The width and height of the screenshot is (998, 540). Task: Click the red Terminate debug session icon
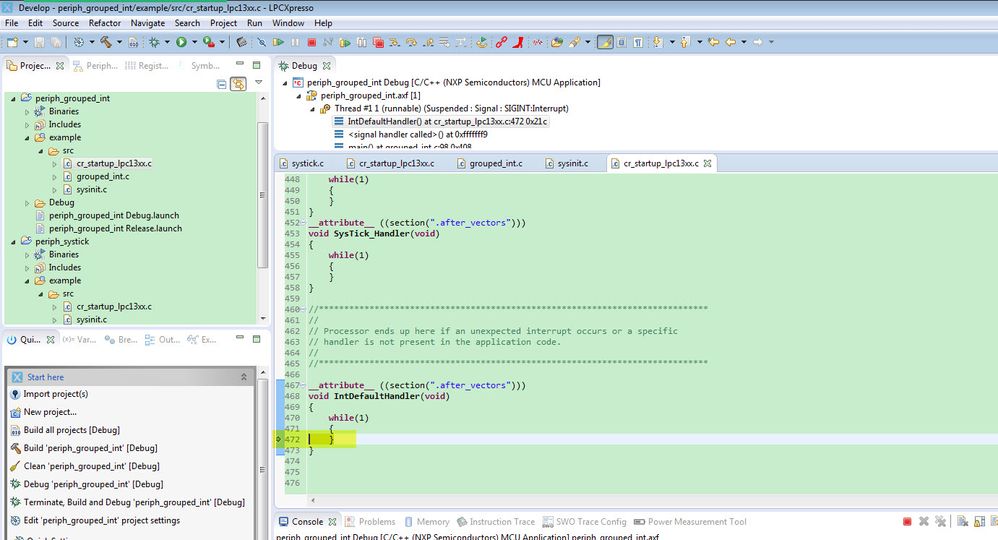[312, 42]
